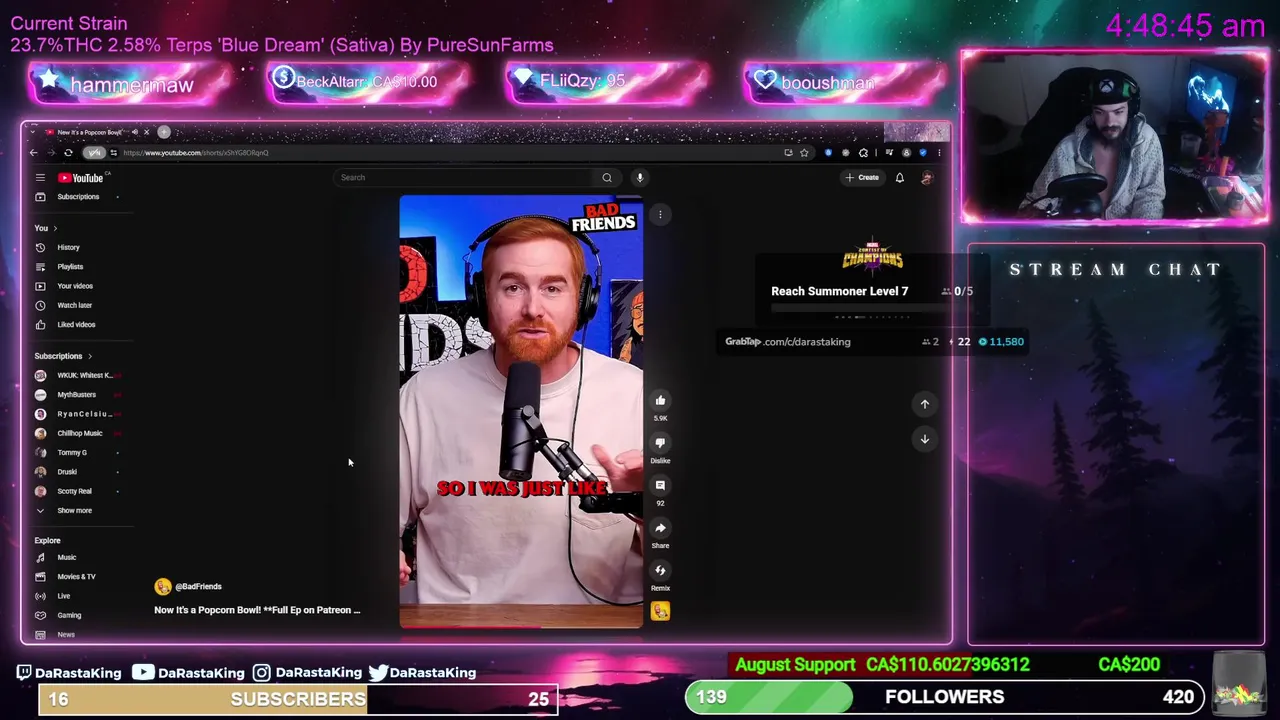Open a new browser tab
This screenshot has width=1280, height=720.
click(164, 132)
